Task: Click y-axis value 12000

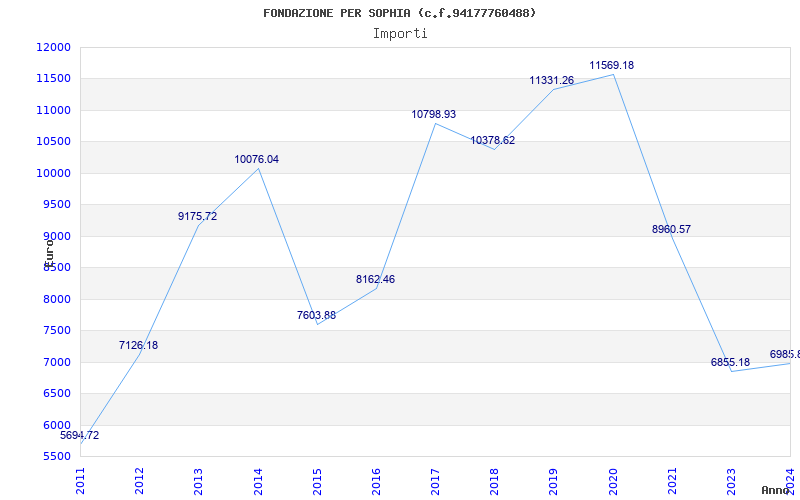Action: point(53,47)
